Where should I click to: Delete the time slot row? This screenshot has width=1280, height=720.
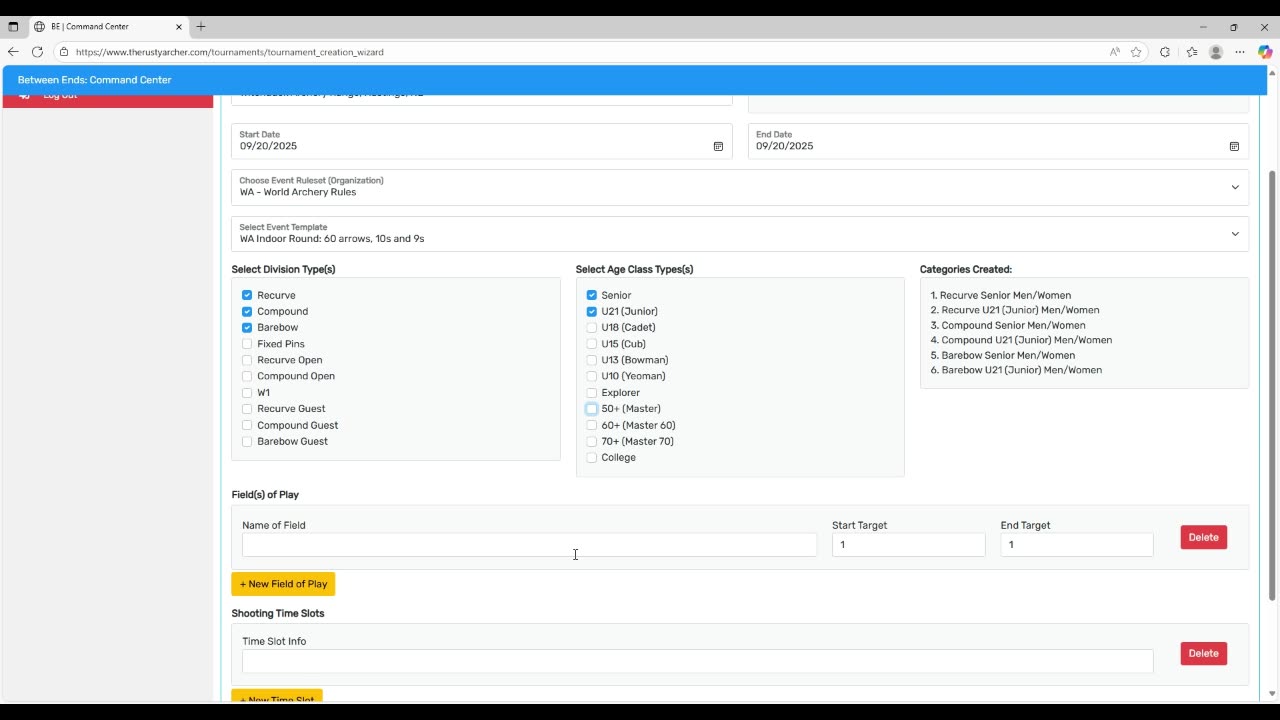coord(1203,653)
